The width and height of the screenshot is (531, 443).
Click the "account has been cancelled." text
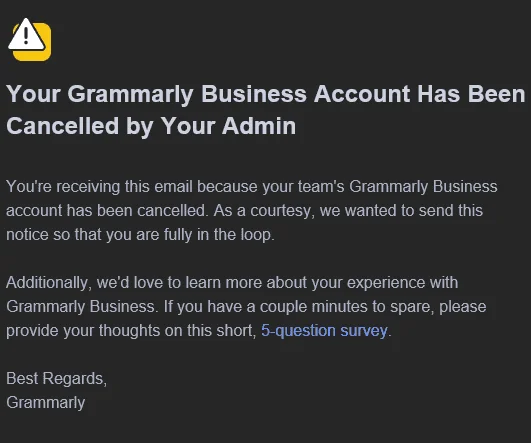pyautogui.click(x=107, y=211)
